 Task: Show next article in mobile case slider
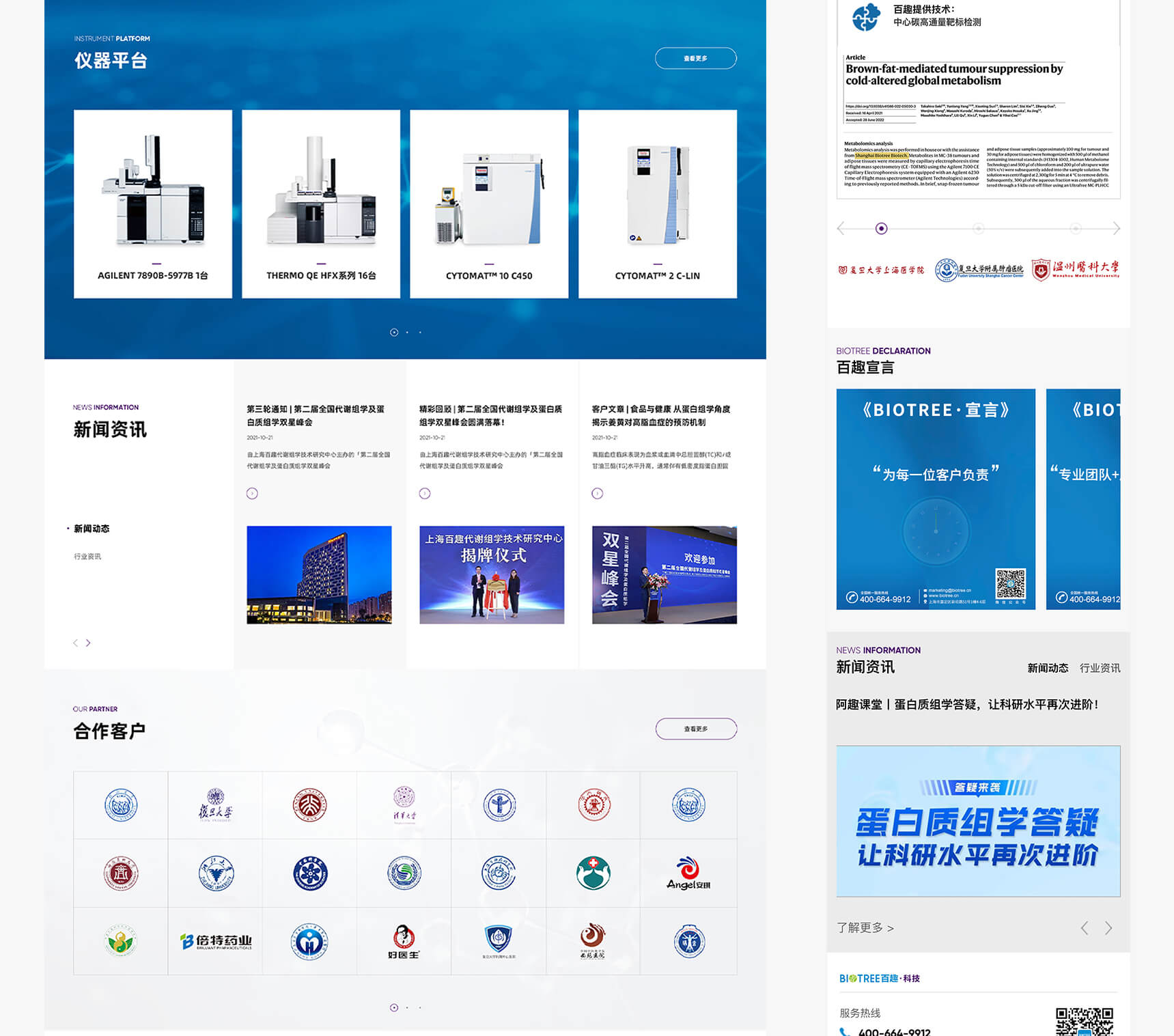1116,228
